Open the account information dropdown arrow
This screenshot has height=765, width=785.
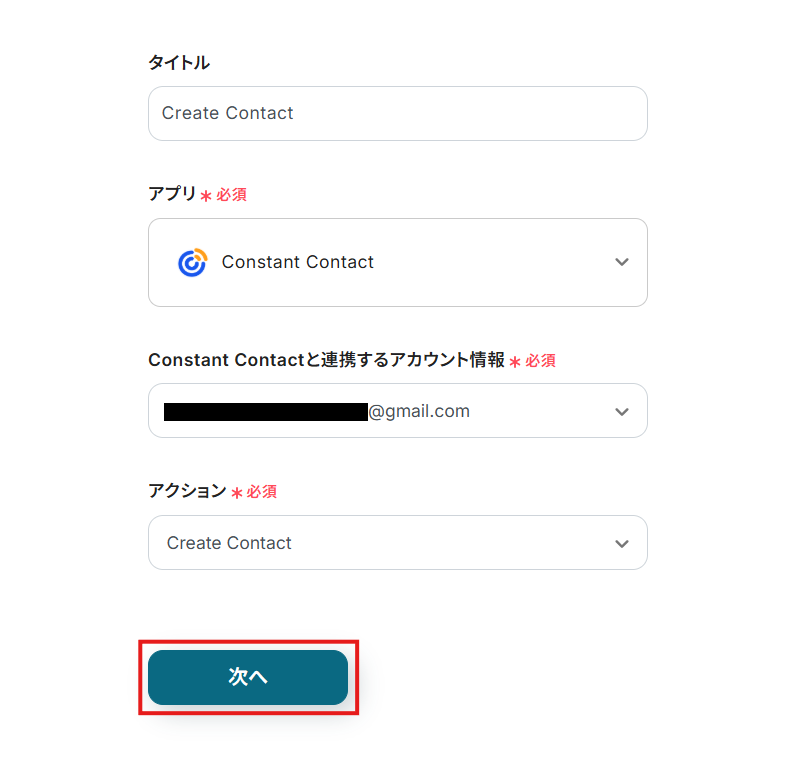point(622,411)
